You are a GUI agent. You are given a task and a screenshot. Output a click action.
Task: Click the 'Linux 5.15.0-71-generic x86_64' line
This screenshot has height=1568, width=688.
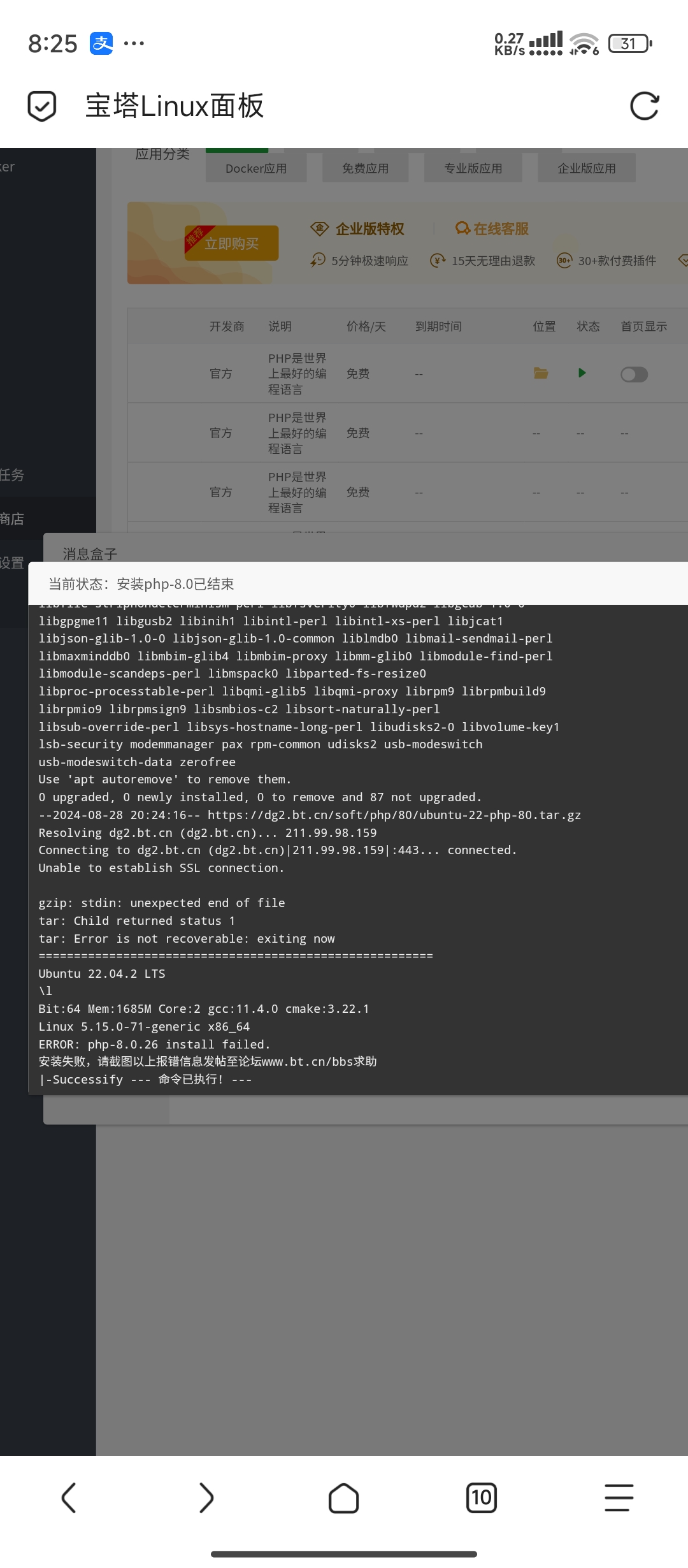pos(144,1026)
